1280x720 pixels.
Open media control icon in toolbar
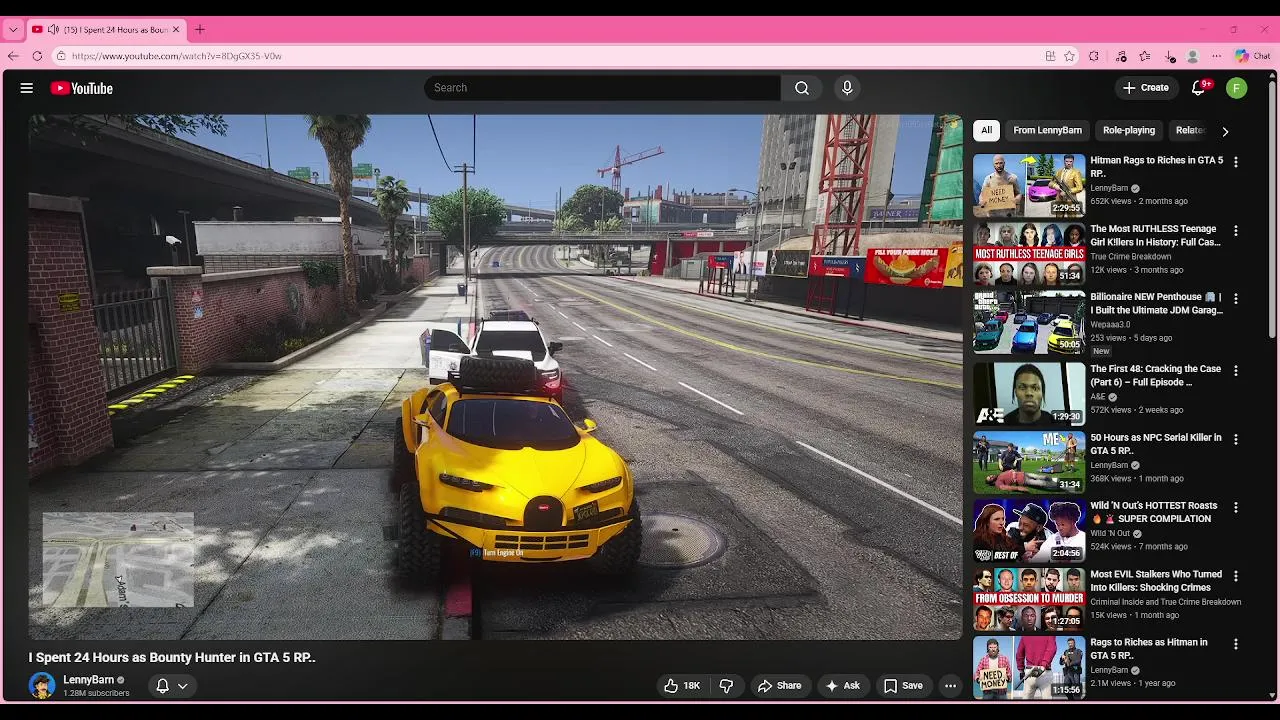pyautogui.click(x=1121, y=56)
